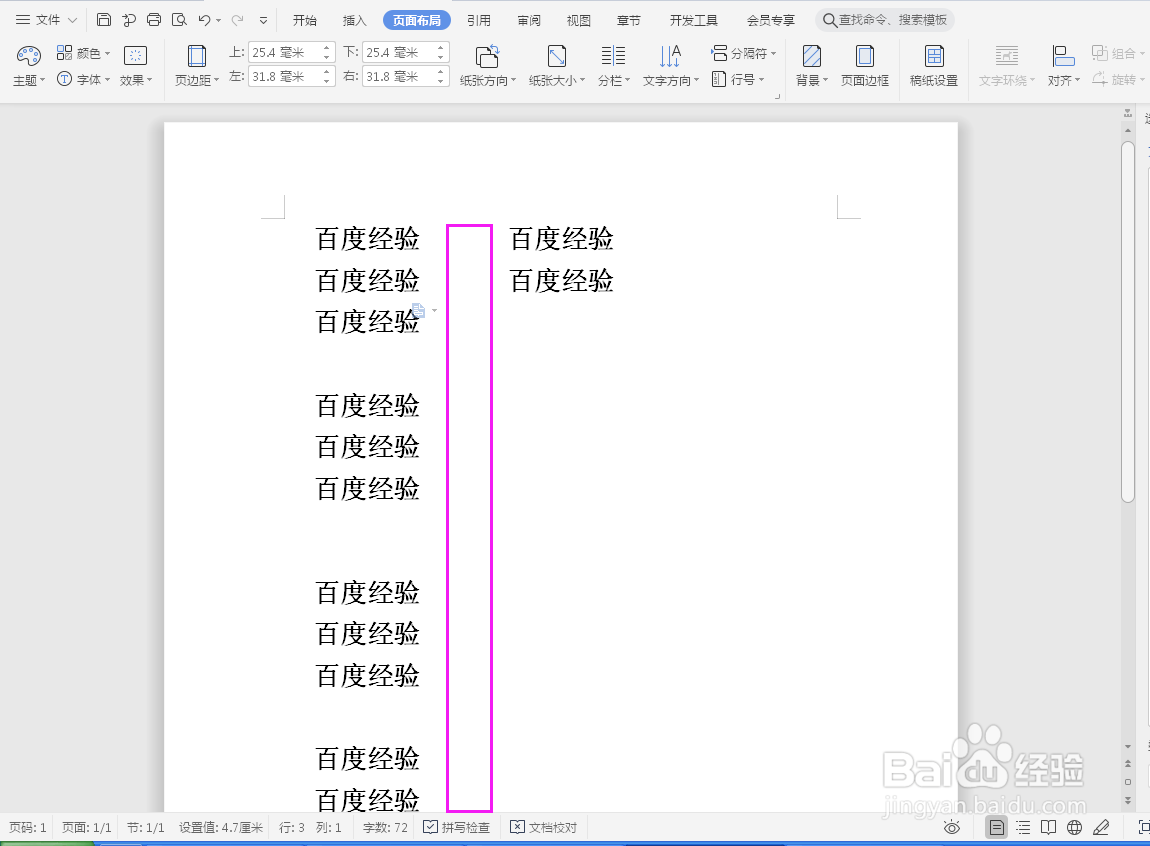This screenshot has width=1150, height=846.
Task: Open 纸张大小 paper size options
Action: tap(557, 65)
